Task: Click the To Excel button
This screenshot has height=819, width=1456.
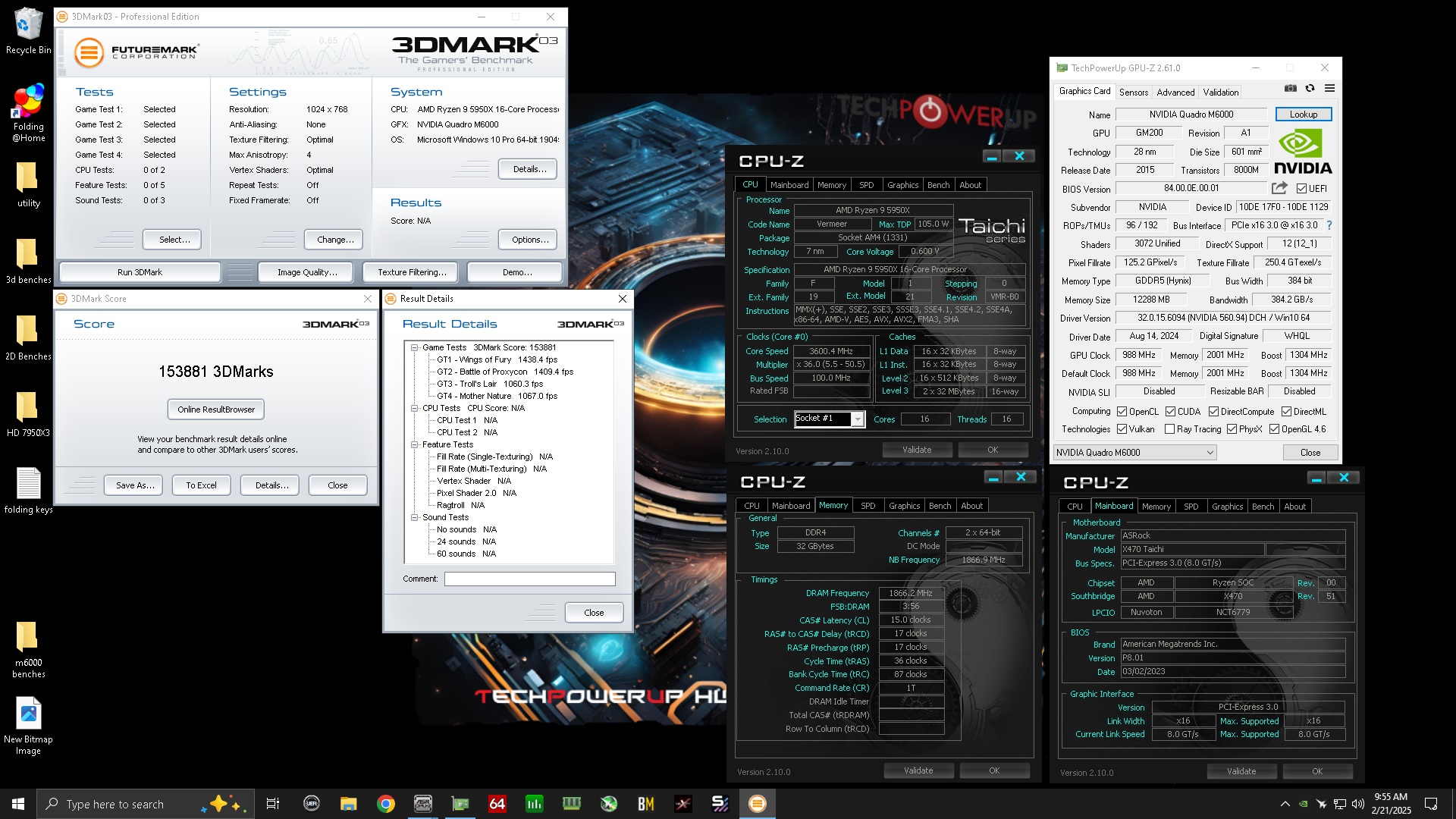Action: click(x=201, y=485)
